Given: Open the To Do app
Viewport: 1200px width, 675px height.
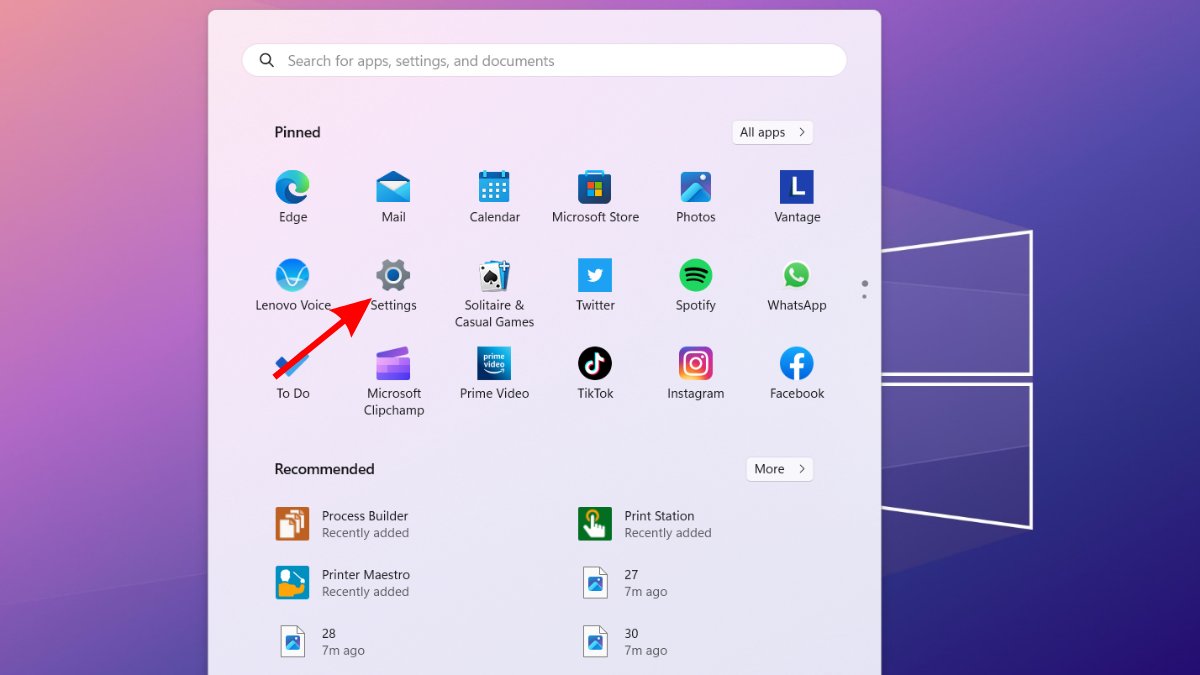Looking at the screenshot, I should [x=293, y=373].
